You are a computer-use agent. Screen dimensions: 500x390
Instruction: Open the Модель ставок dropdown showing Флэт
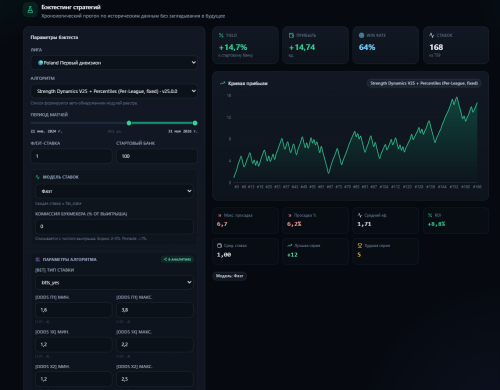pyautogui.click(x=114, y=191)
